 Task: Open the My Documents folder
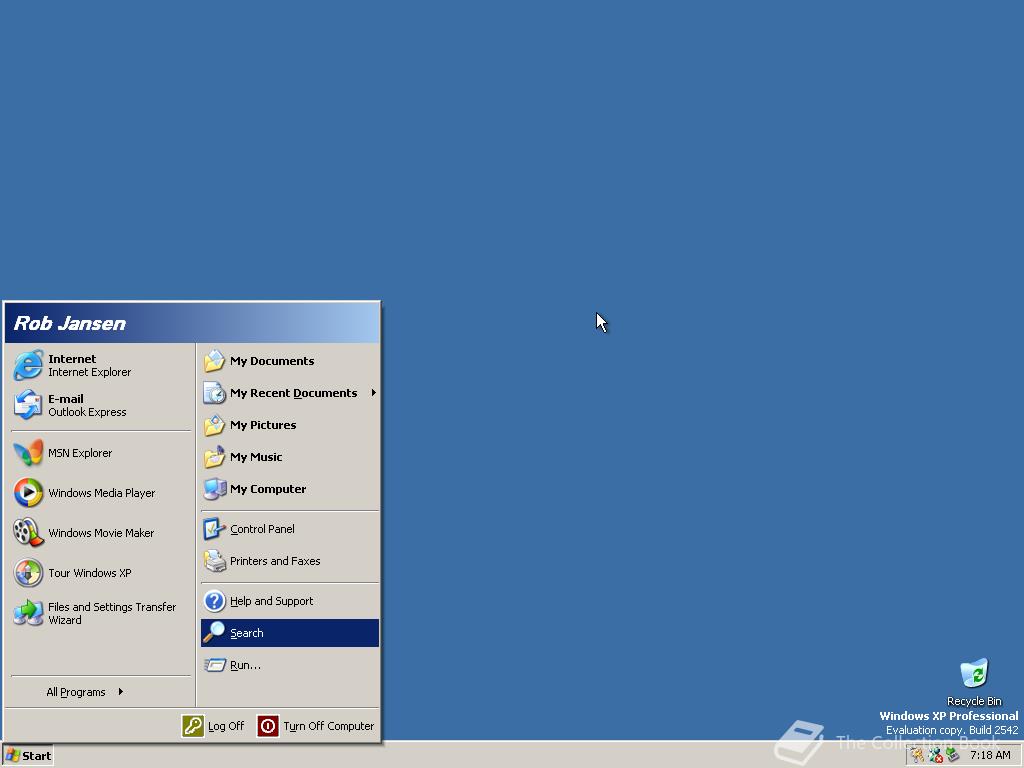point(290,360)
